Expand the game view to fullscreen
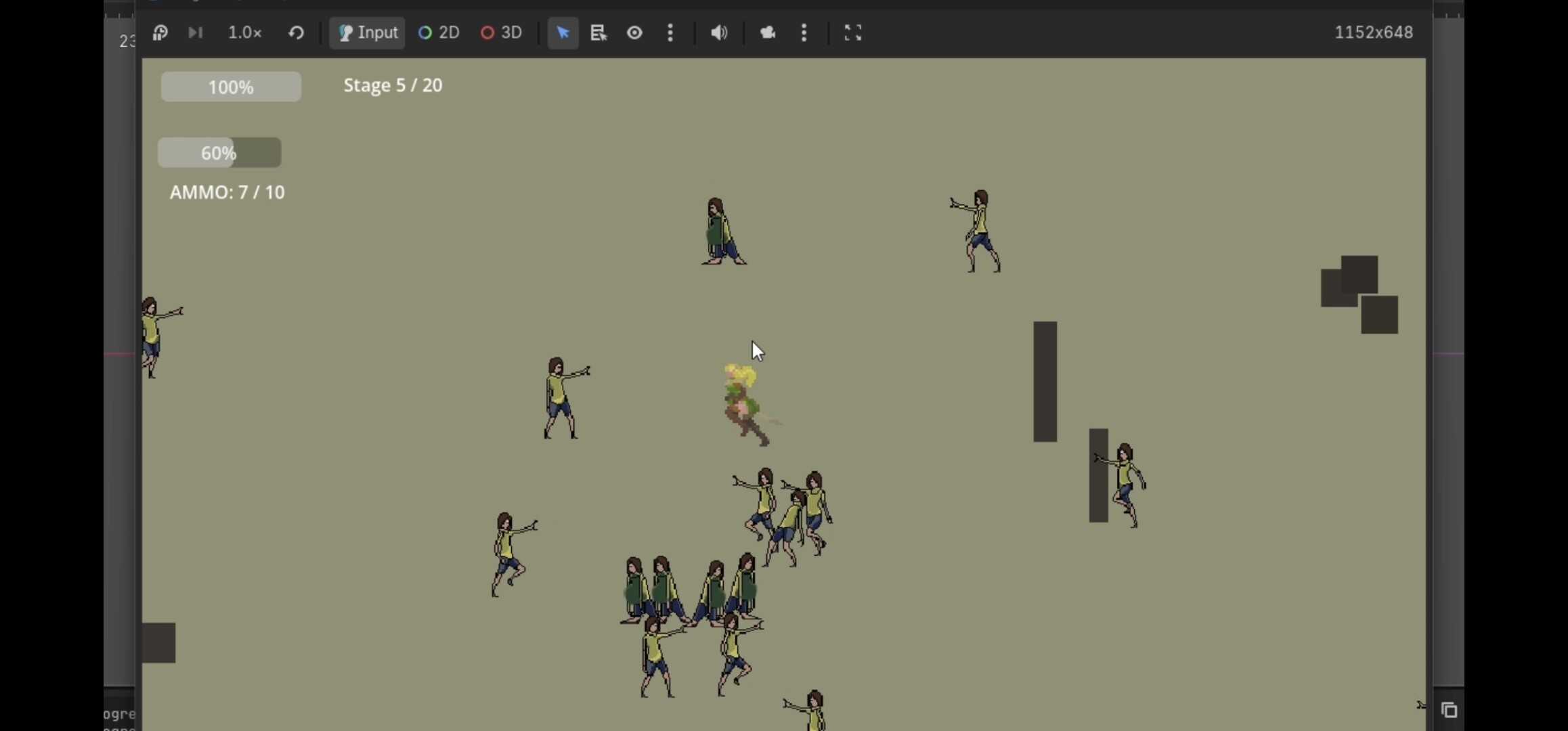This screenshot has height=731, width=1568. (x=853, y=32)
